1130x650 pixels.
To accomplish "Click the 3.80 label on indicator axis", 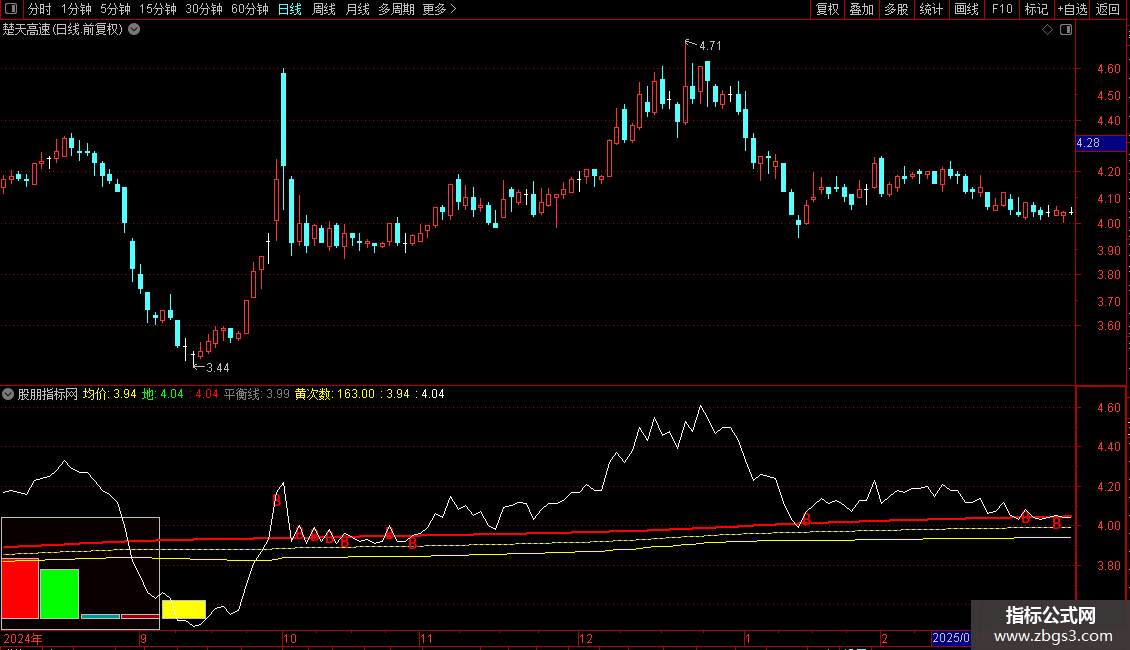I will coord(1108,566).
